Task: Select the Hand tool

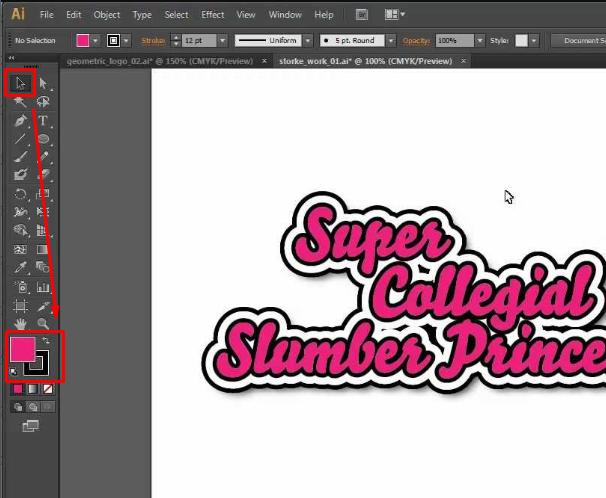Action: click(x=20, y=324)
